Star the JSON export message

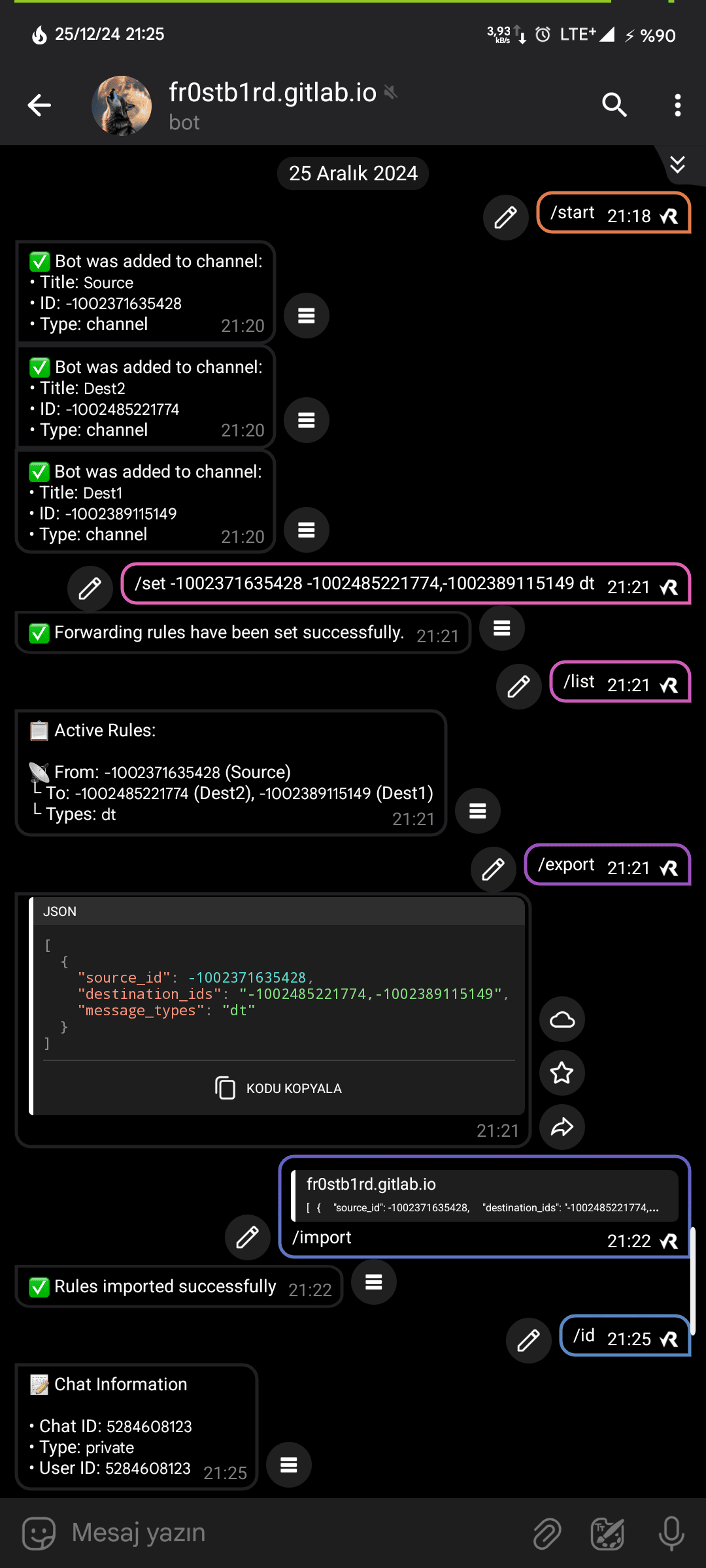click(x=562, y=1073)
